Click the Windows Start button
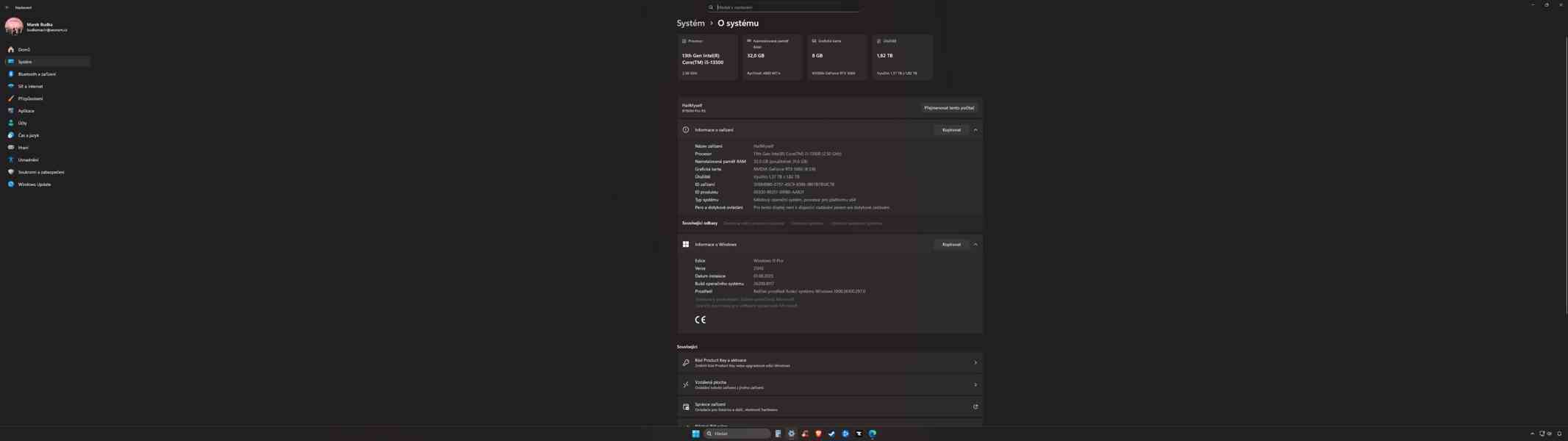The height and width of the screenshot is (441, 1568). [695, 434]
